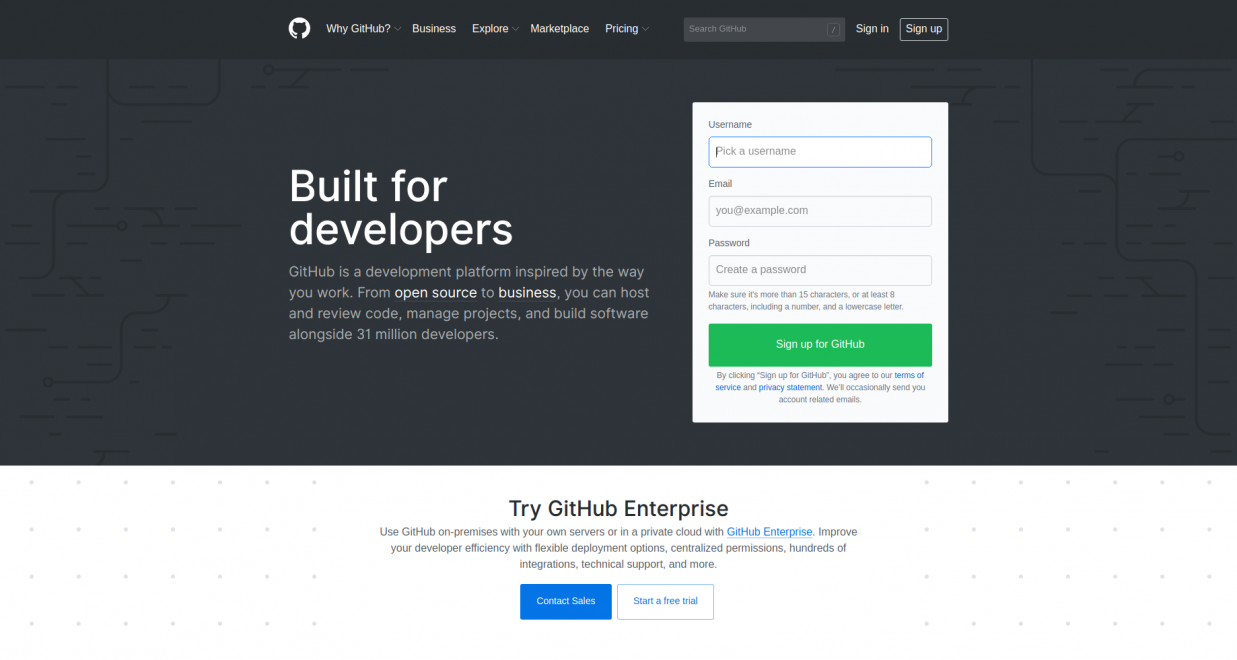Image resolution: width=1237 pixels, height=660 pixels.
Task: Click the Username label
Action: coord(730,125)
